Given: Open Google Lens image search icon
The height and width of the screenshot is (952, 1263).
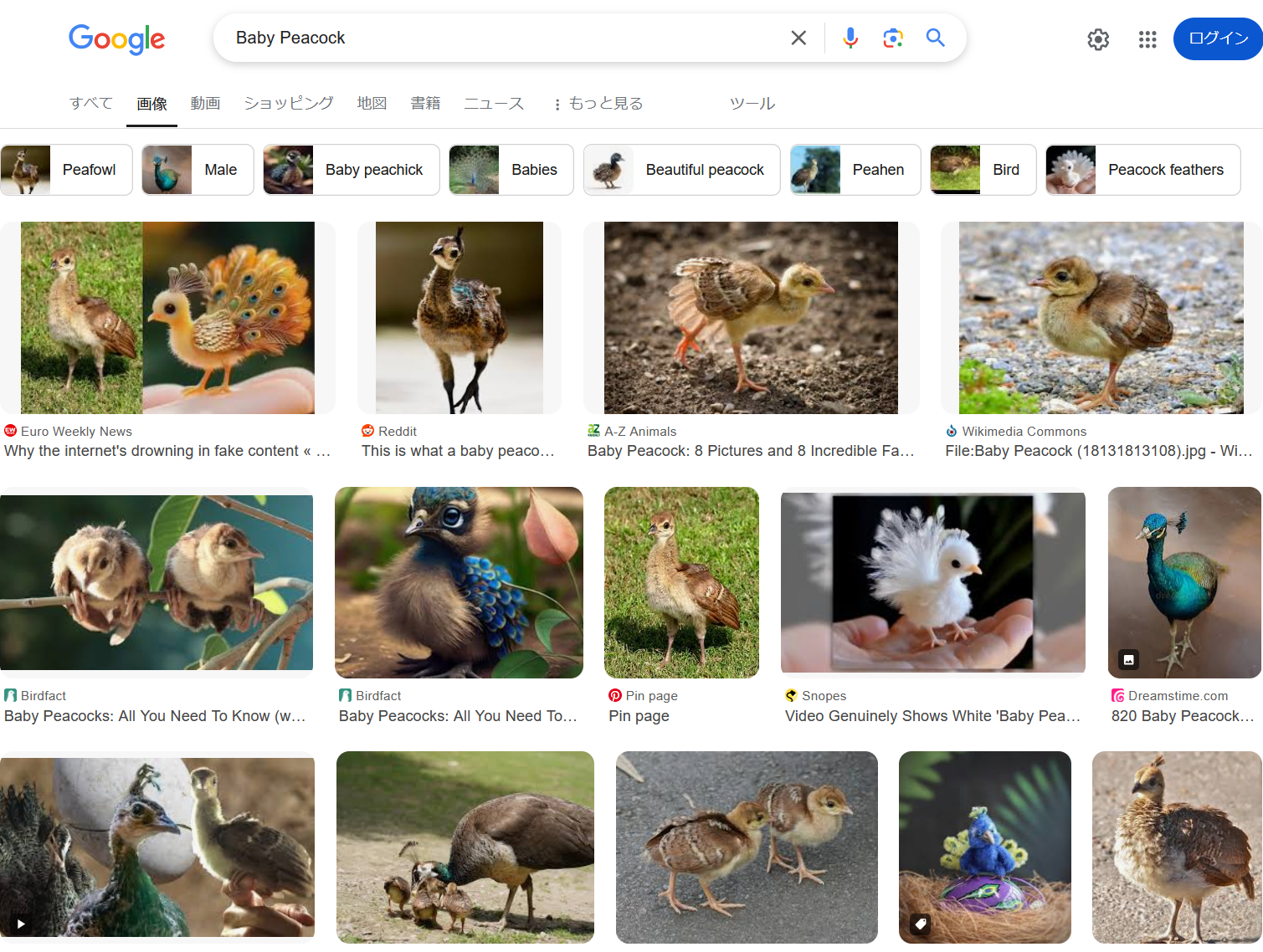Looking at the screenshot, I should click(x=893, y=38).
